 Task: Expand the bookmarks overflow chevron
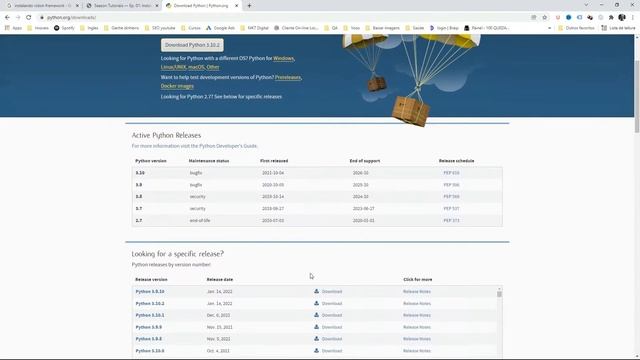[549, 28]
